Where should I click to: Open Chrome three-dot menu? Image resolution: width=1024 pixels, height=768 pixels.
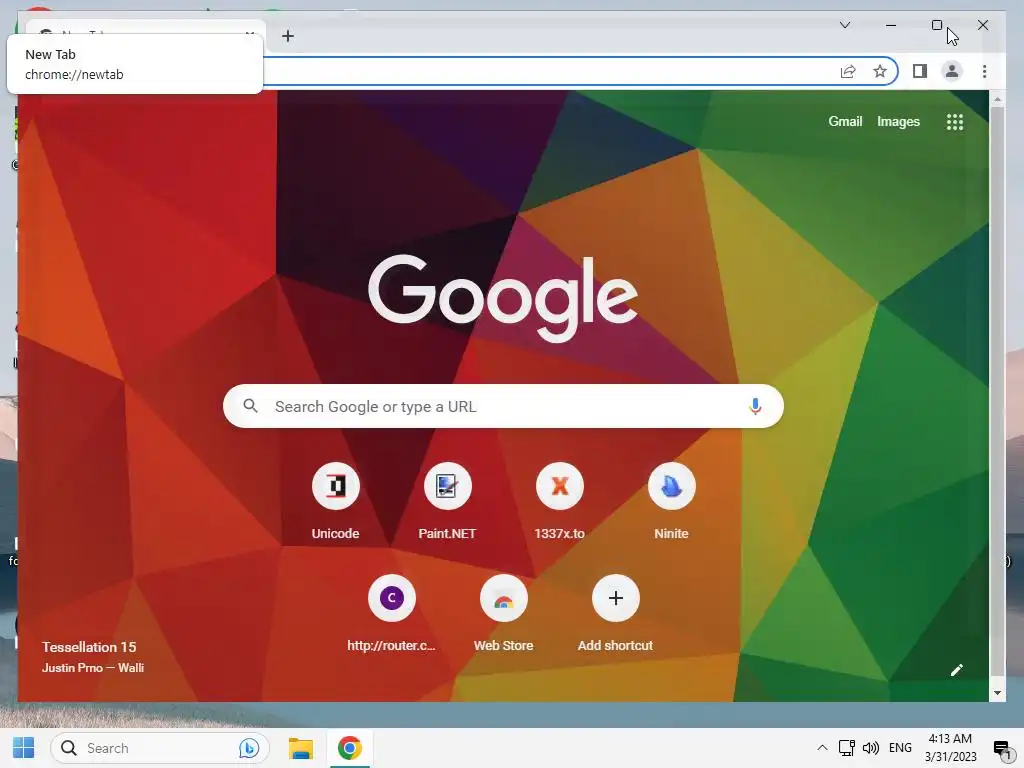tap(984, 71)
